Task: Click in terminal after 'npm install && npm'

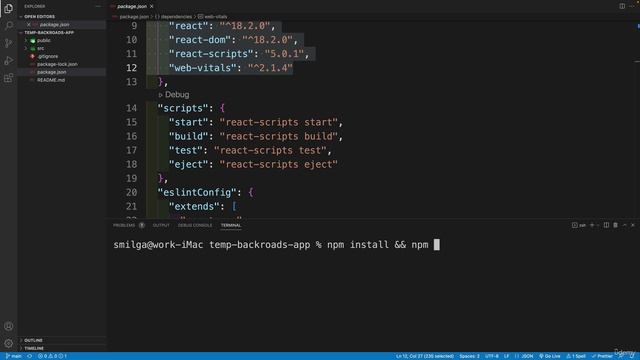Action: [437, 244]
